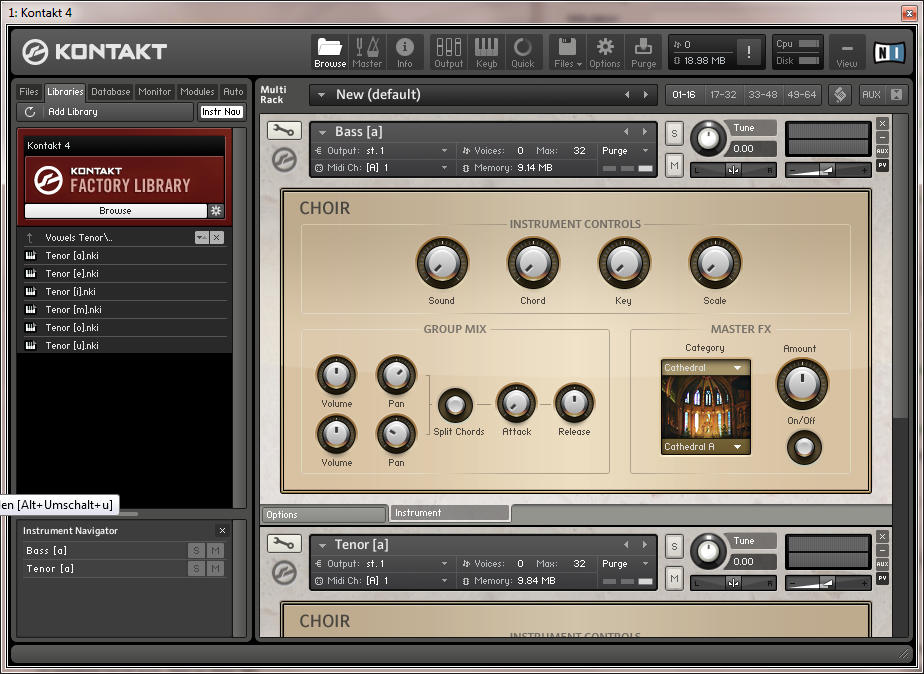Screen dimensions: 924x674
Task: Open the Options gear icon
Action: click(x=604, y=52)
